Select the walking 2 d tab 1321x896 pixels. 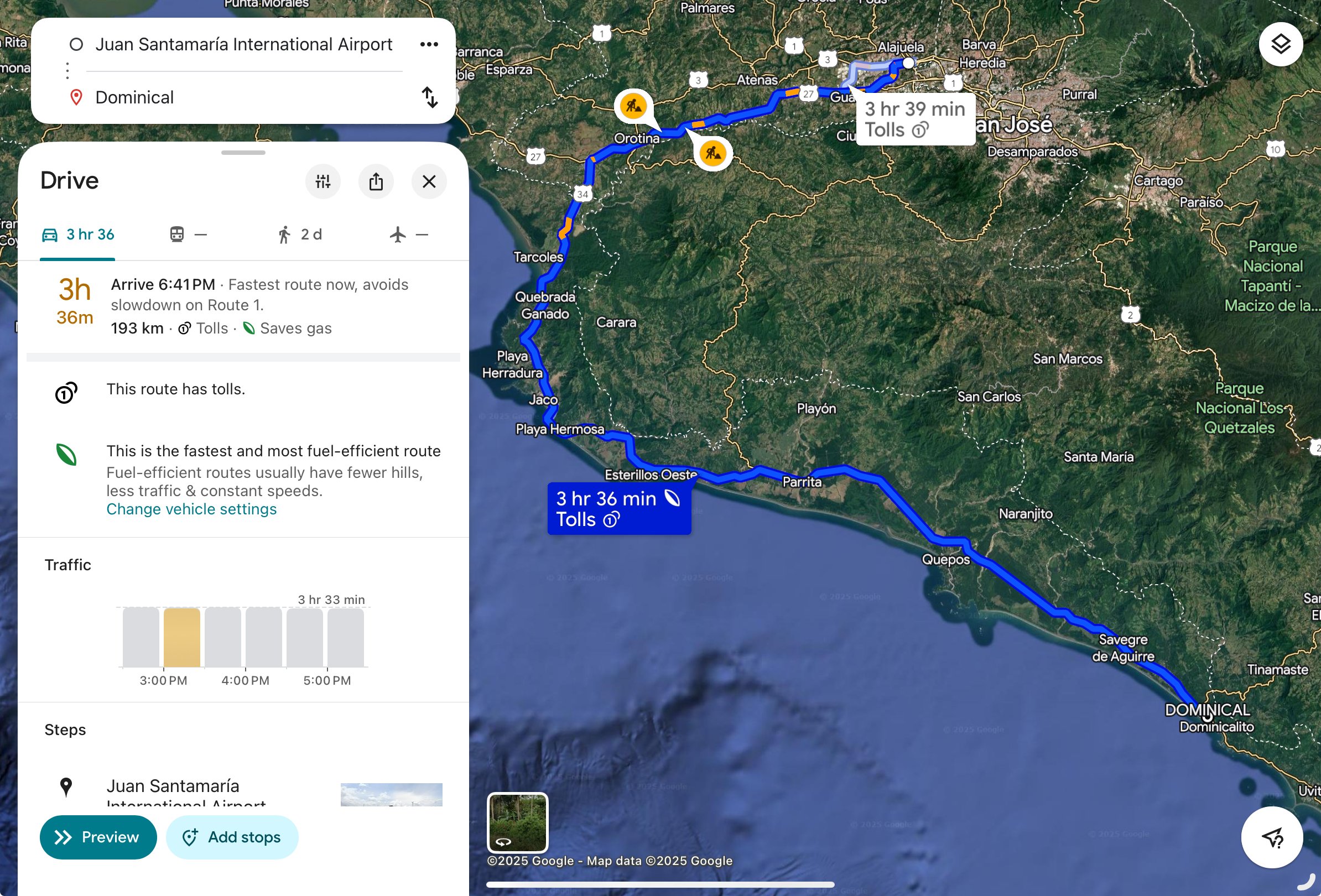pyautogui.click(x=300, y=235)
